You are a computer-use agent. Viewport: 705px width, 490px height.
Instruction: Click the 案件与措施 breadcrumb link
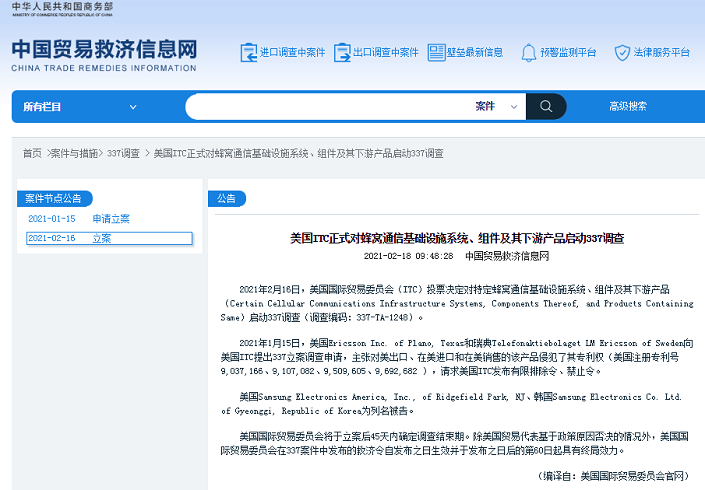click(74, 154)
